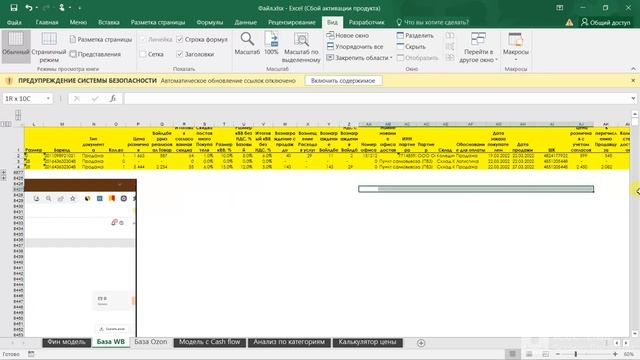Open the Файл tab
Screen dimensions: 640x360
tap(14, 22)
